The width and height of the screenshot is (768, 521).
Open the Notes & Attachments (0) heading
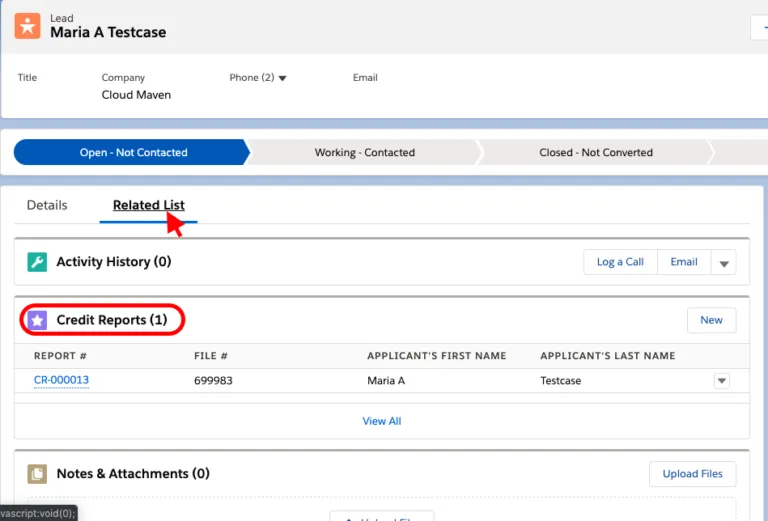[x=133, y=474]
